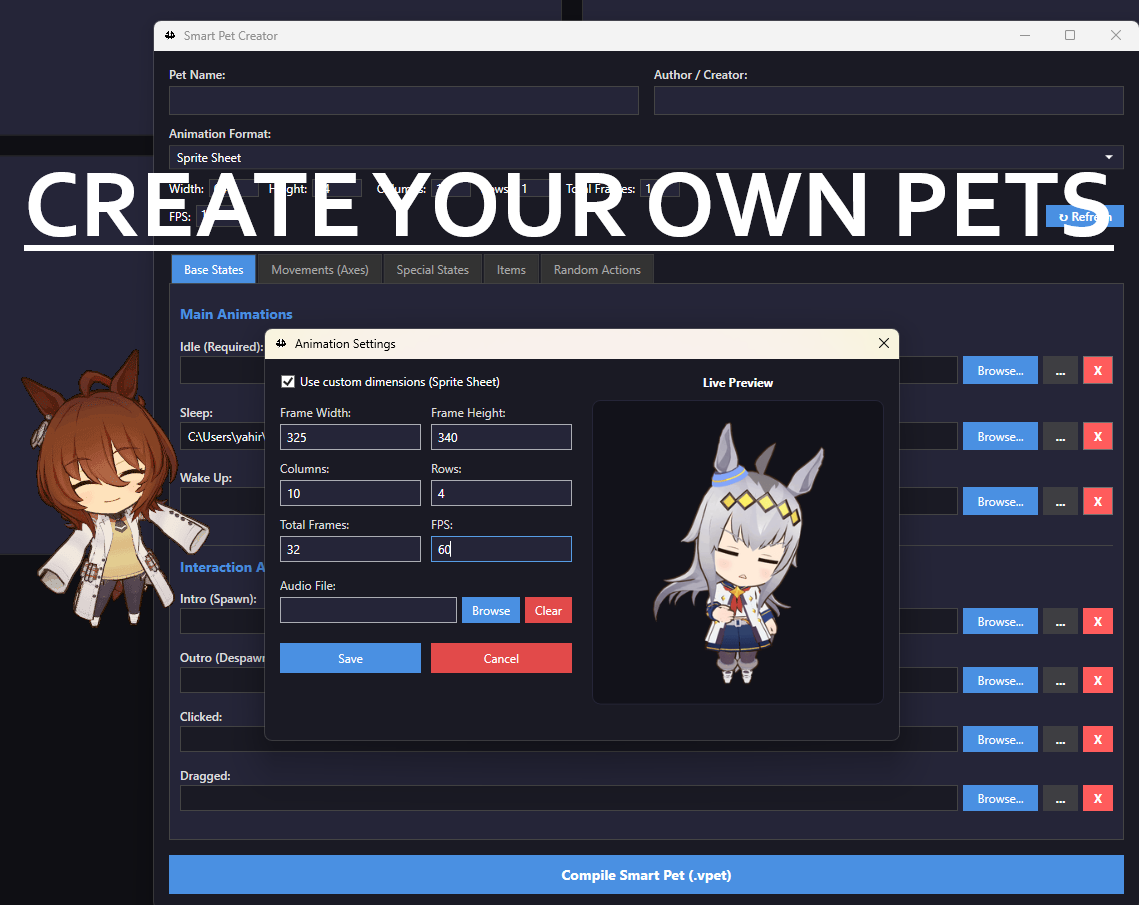Select the Total Frames field showing 32
The height and width of the screenshot is (905, 1139).
350,549
